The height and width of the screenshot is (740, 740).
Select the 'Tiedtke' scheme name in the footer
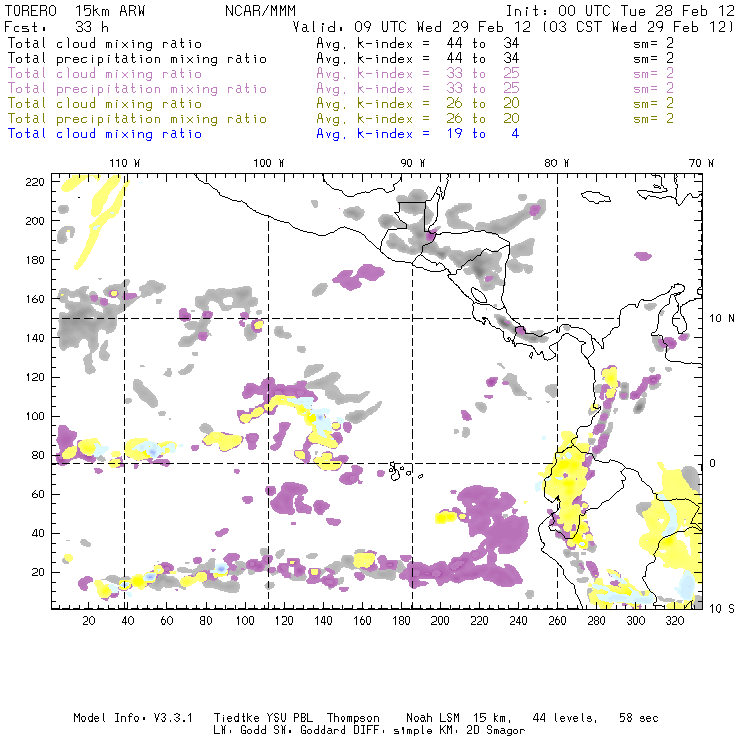pos(236,718)
